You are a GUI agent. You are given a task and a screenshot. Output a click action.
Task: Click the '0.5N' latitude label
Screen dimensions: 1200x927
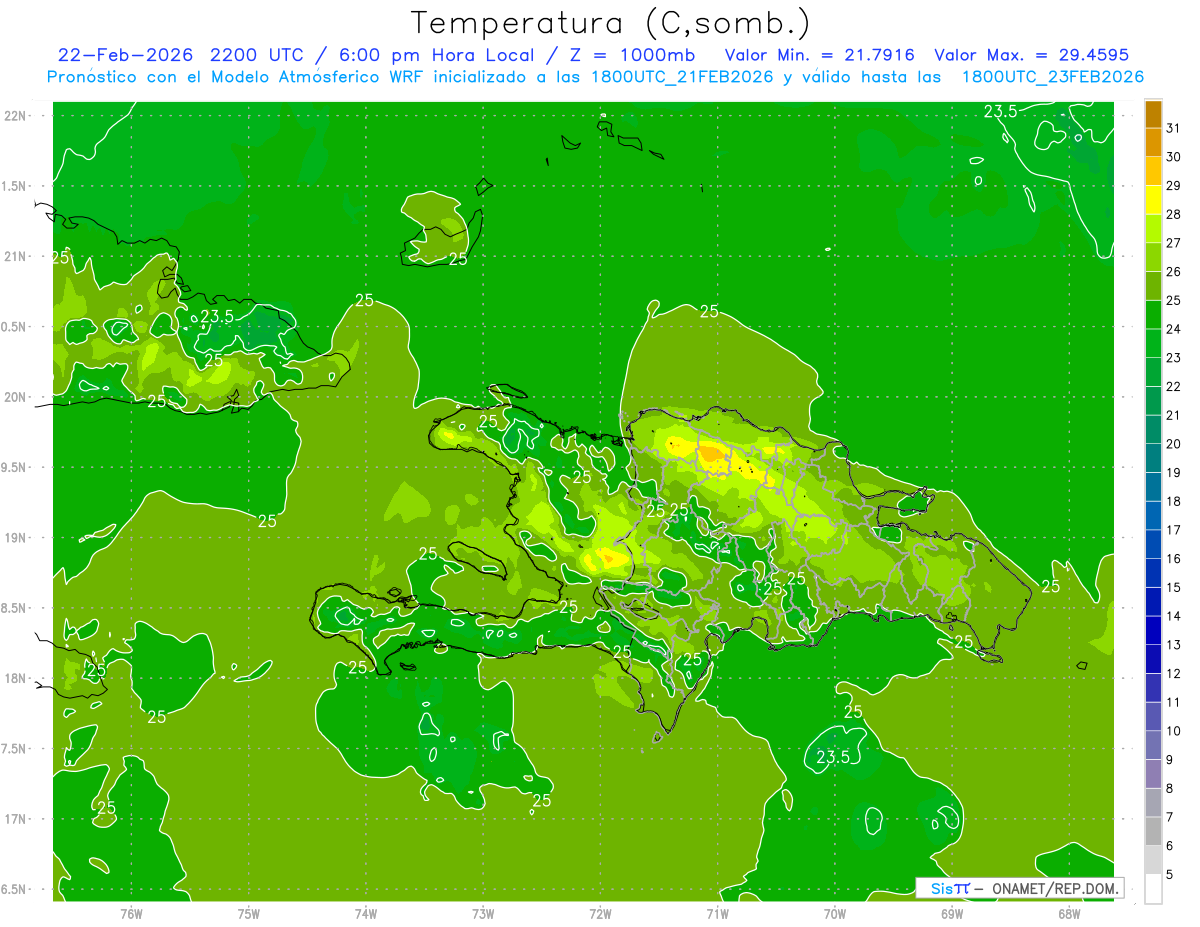[15, 327]
